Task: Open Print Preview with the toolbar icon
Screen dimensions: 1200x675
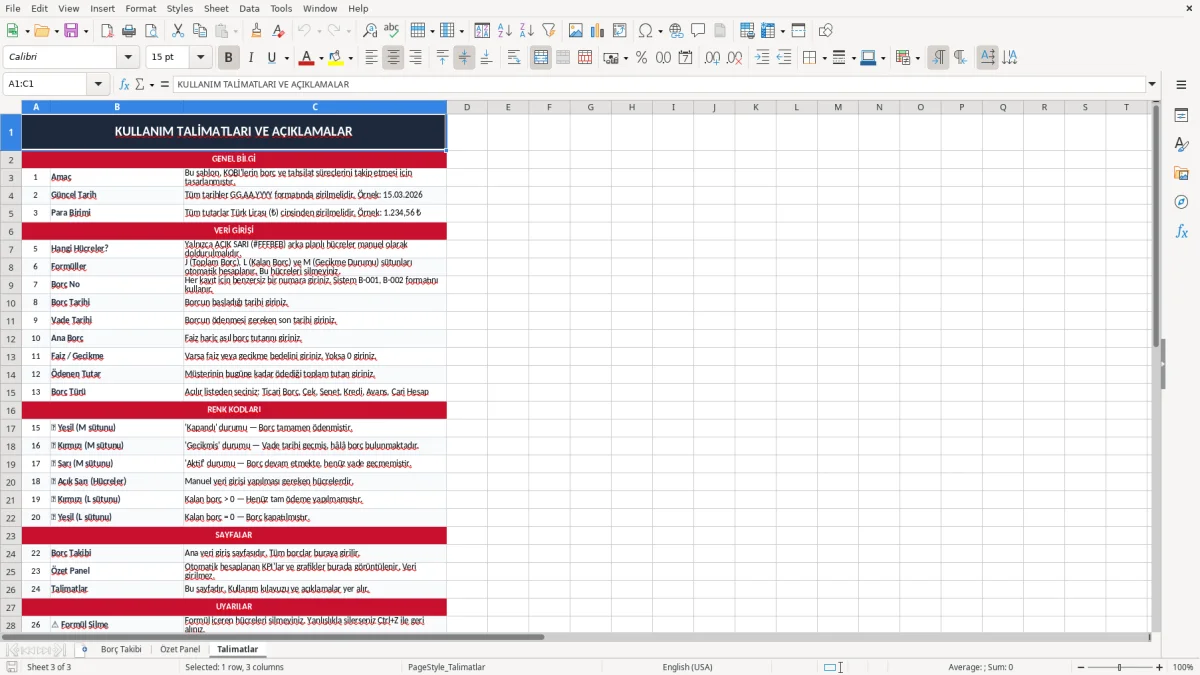Action: [151, 31]
